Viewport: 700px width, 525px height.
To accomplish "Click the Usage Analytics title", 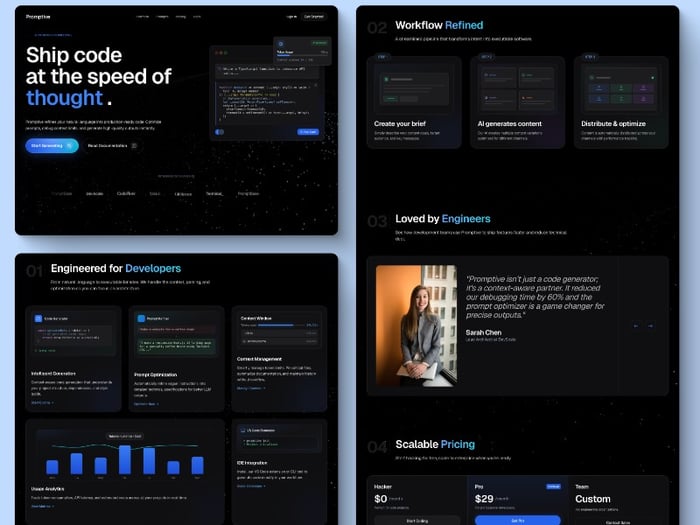I will tap(47, 489).
